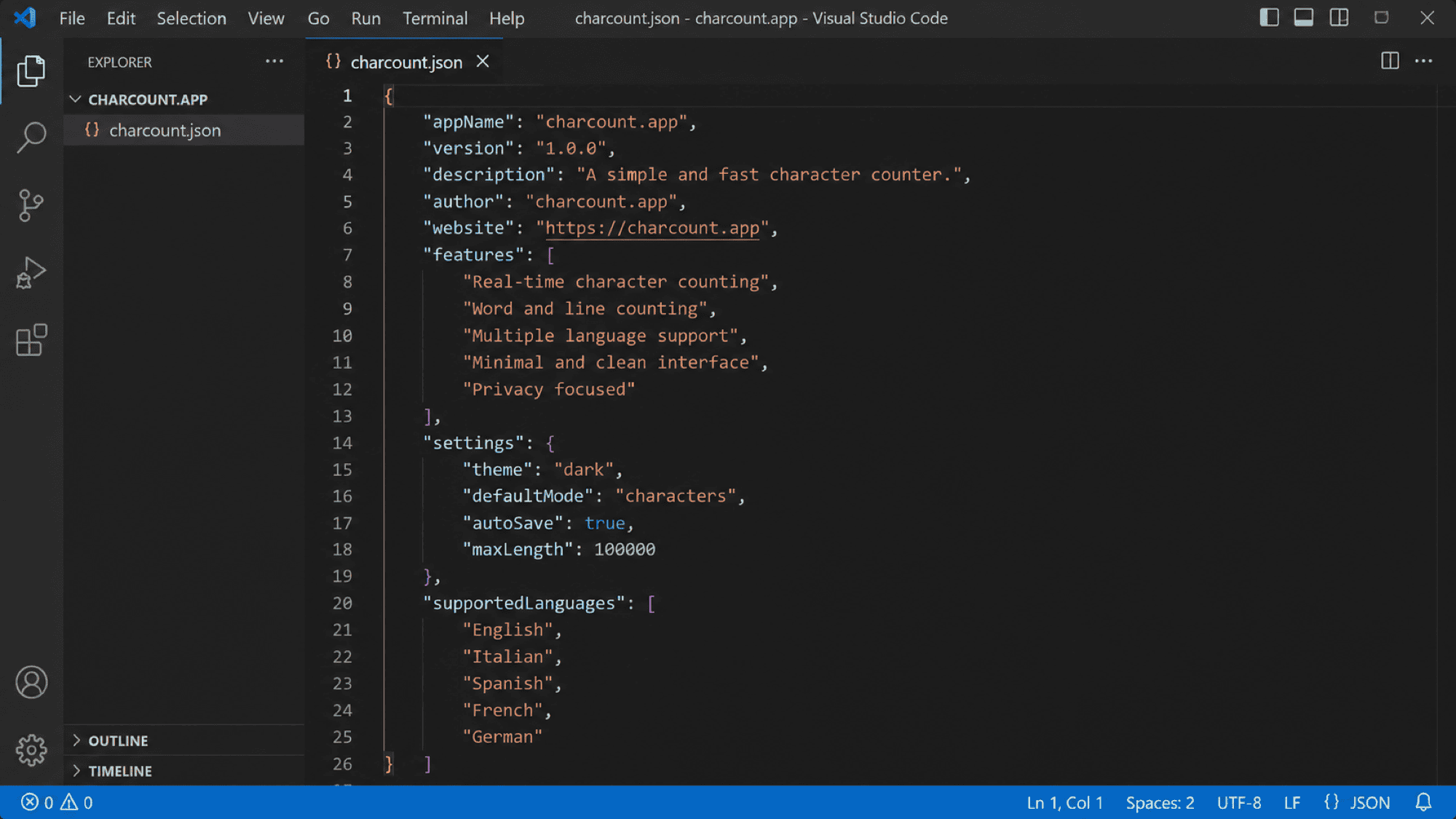Open notifications bell in status bar

coord(1423,802)
